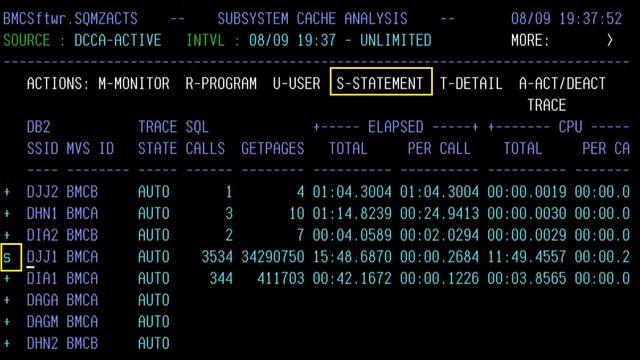Click the MVS ID BMCB on DJJ2 row
This screenshot has height=360, width=640.
click(82, 192)
